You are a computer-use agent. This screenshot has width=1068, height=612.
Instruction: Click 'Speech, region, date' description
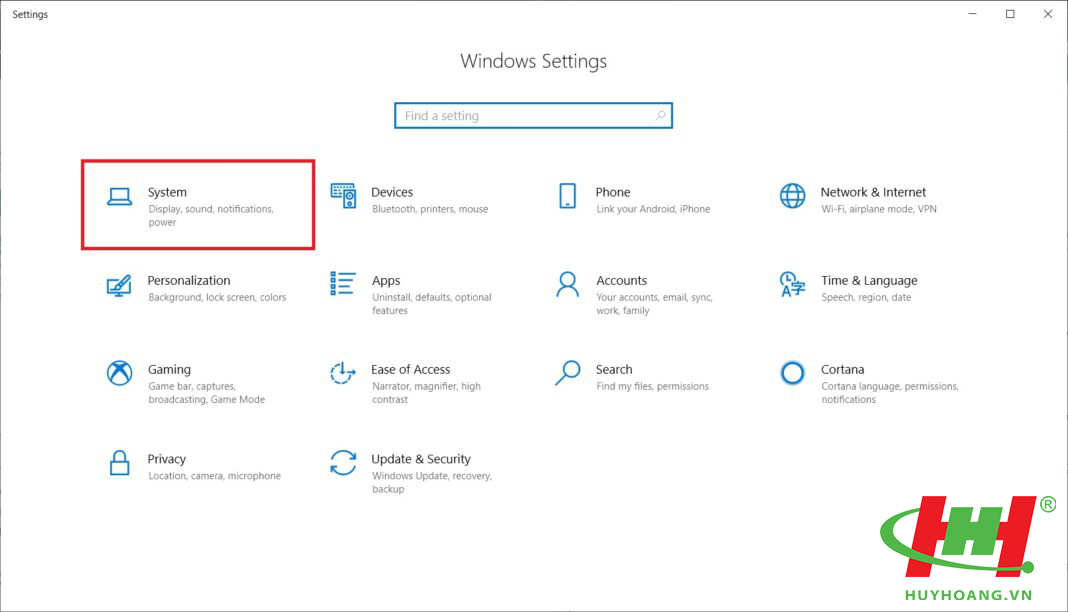(x=866, y=297)
